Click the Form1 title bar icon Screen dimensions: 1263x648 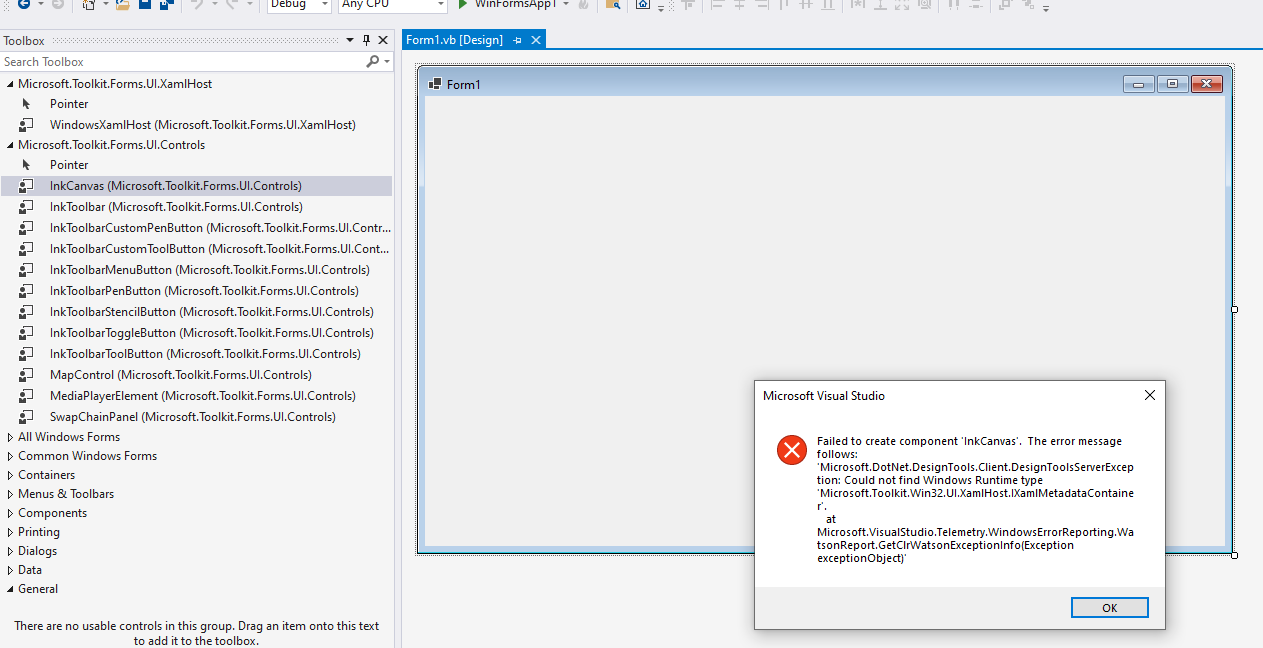tap(435, 84)
